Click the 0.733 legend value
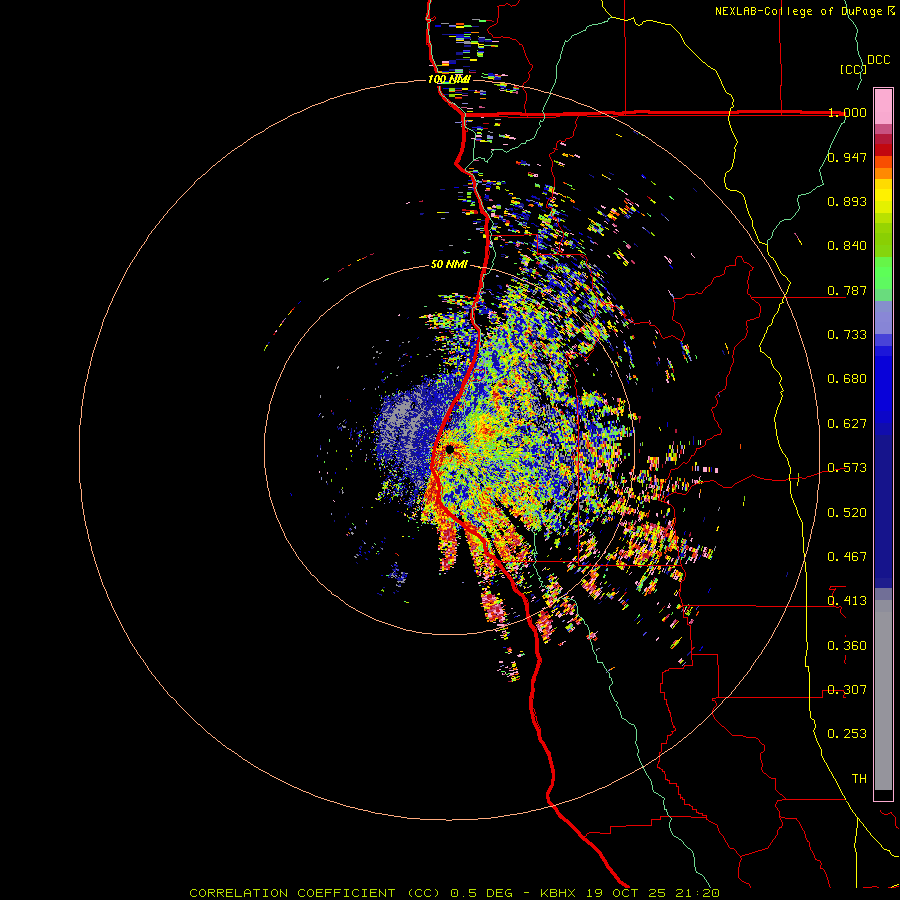Viewport: 900px width, 900px height. tap(847, 335)
